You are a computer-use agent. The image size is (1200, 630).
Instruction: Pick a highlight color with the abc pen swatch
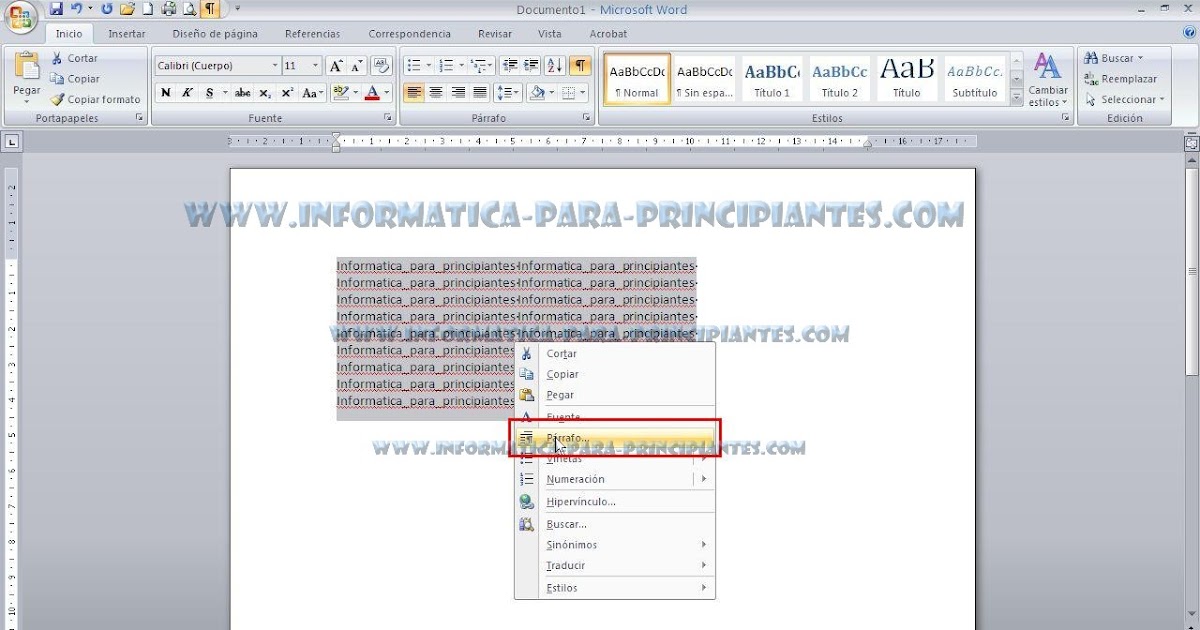(x=340, y=91)
